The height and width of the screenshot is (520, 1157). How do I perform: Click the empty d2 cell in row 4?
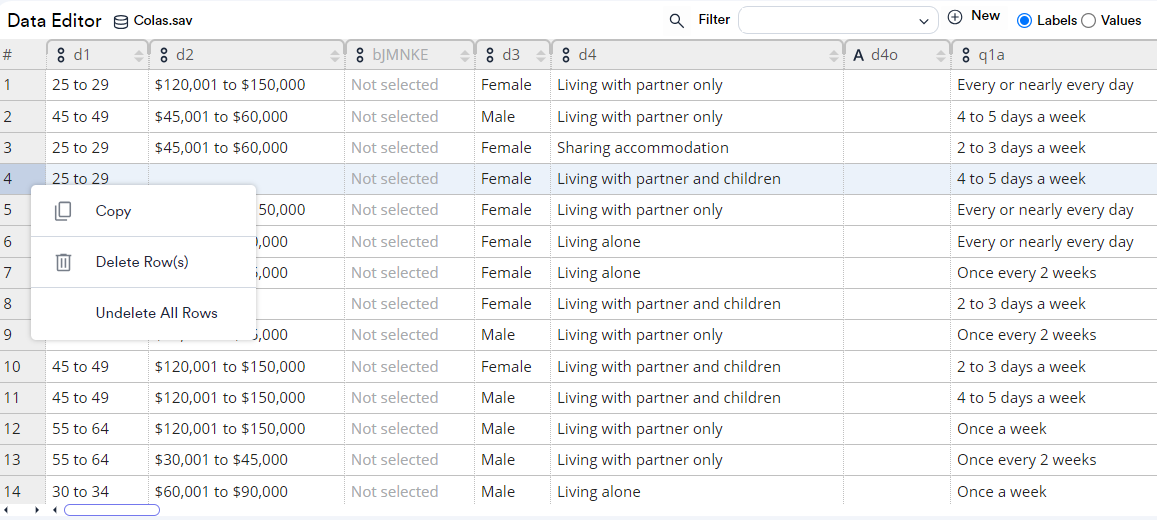[246, 178]
